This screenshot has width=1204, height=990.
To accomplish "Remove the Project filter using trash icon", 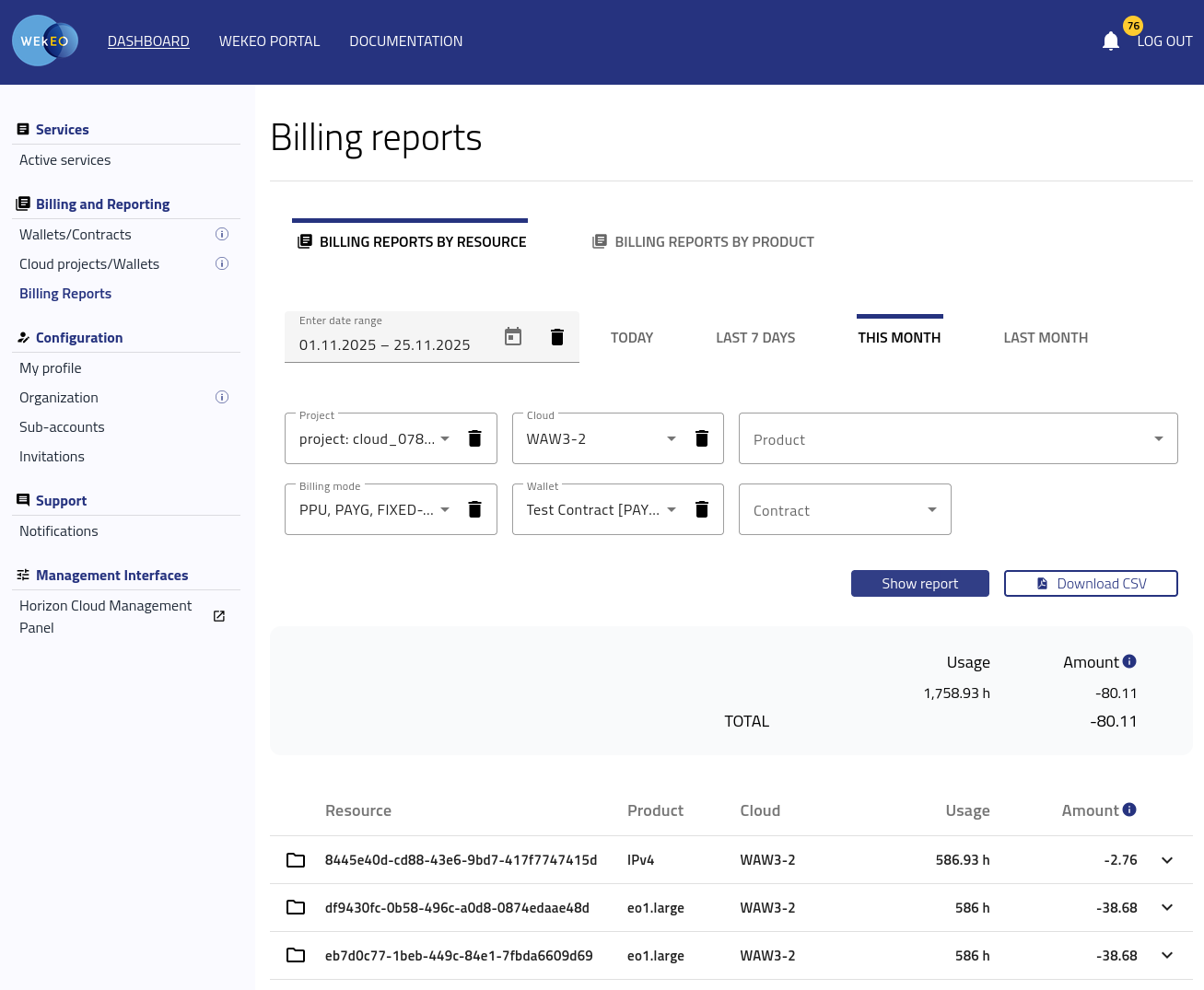I will coord(474,438).
